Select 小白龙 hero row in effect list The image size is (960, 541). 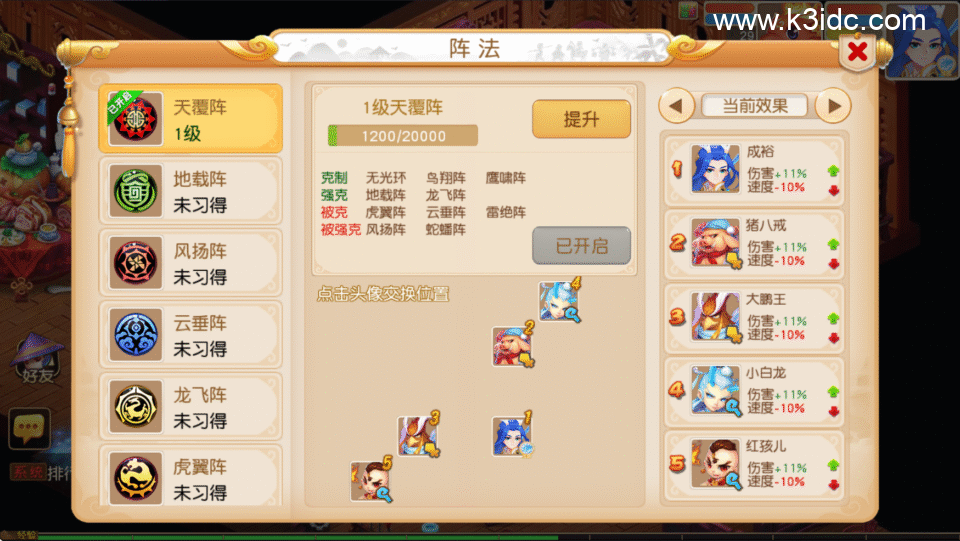754,392
